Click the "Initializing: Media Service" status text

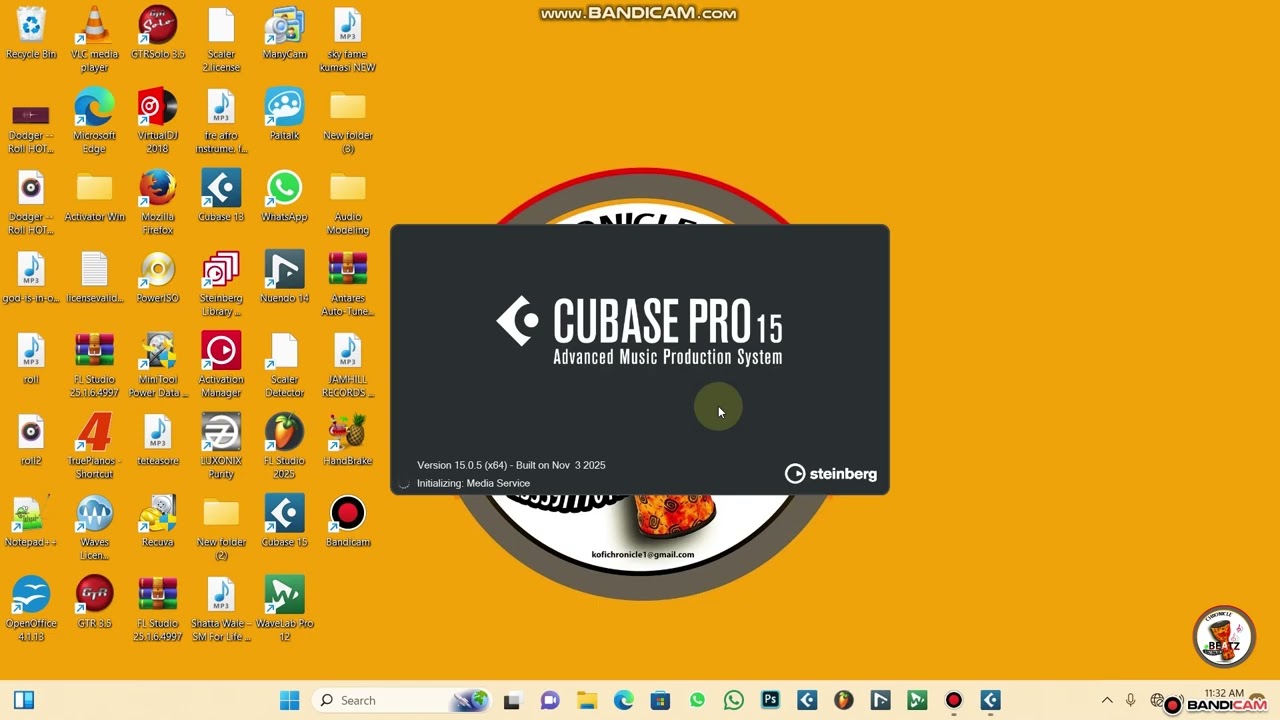click(473, 483)
